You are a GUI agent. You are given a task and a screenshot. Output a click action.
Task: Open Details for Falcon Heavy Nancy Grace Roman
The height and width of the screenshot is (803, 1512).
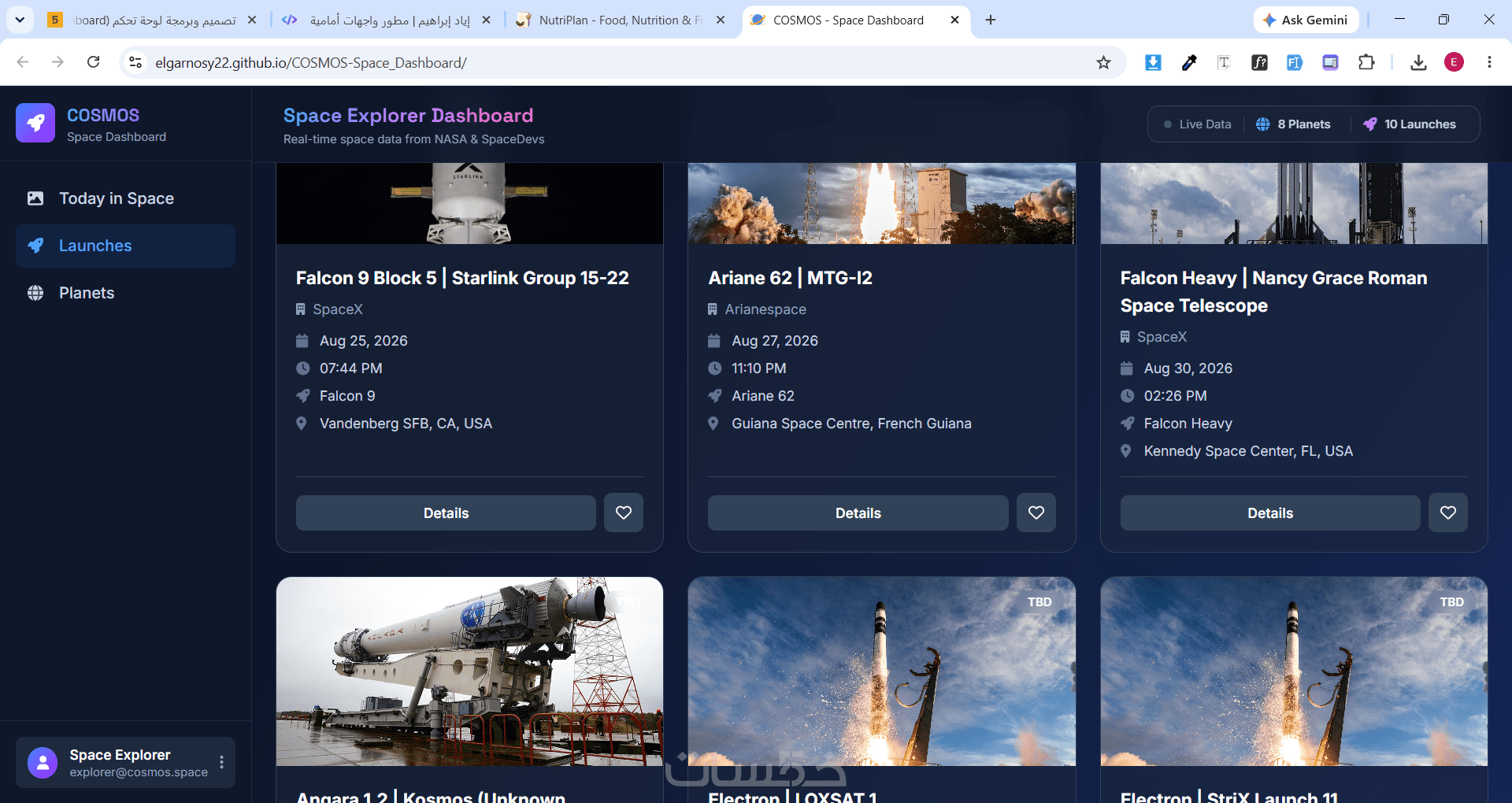(1270, 513)
